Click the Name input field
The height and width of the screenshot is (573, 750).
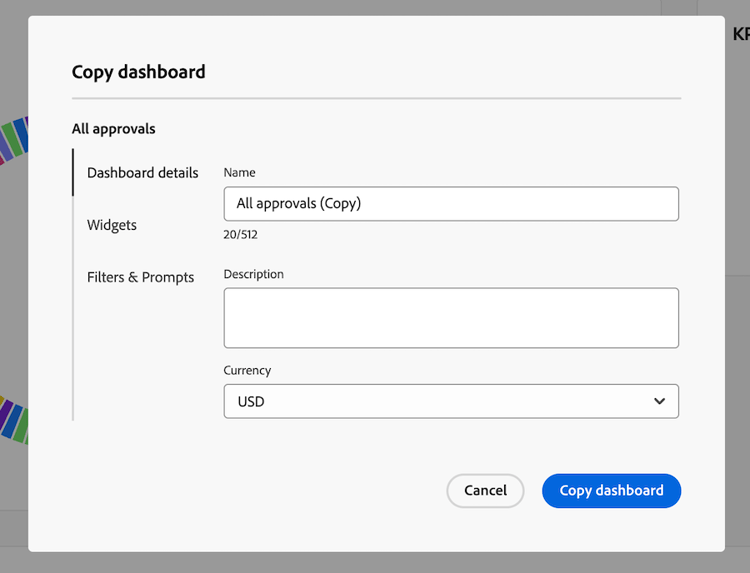pos(451,204)
